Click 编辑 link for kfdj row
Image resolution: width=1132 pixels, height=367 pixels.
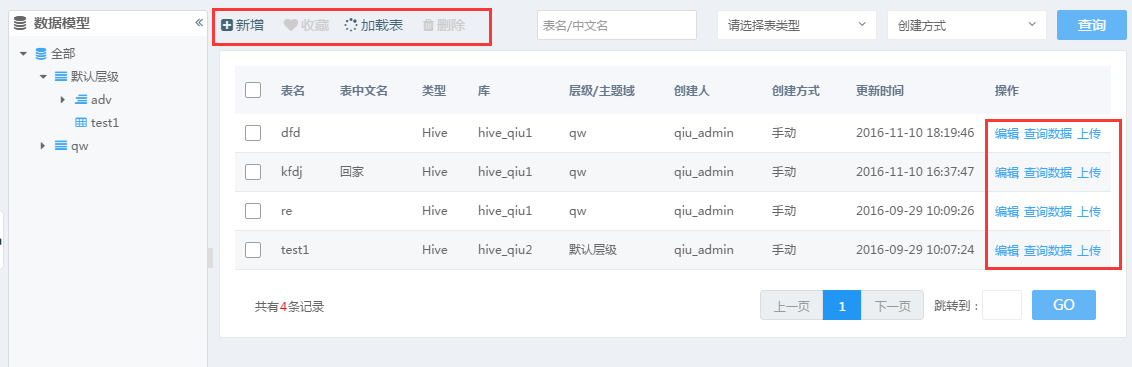(x=1007, y=172)
